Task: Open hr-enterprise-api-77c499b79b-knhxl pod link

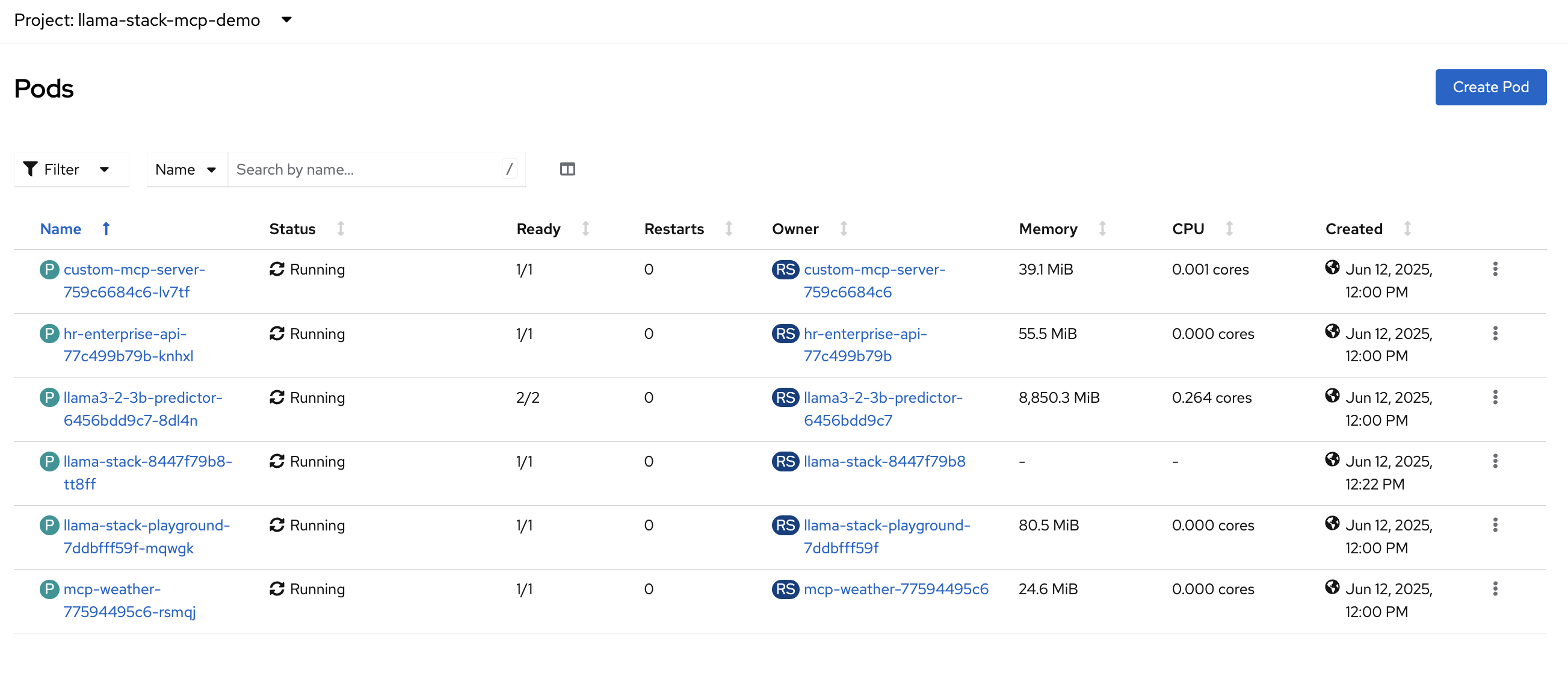Action: click(x=128, y=344)
